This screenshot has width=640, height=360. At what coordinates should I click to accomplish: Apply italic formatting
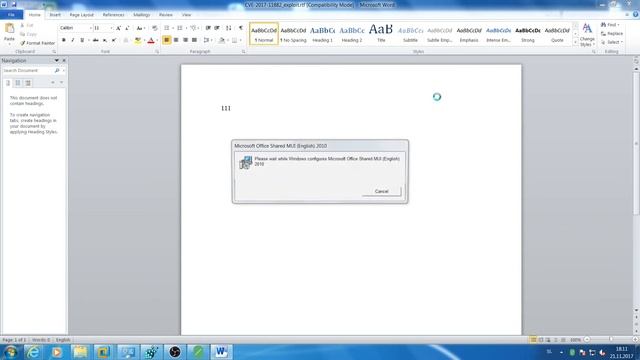pyautogui.click(x=73, y=40)
